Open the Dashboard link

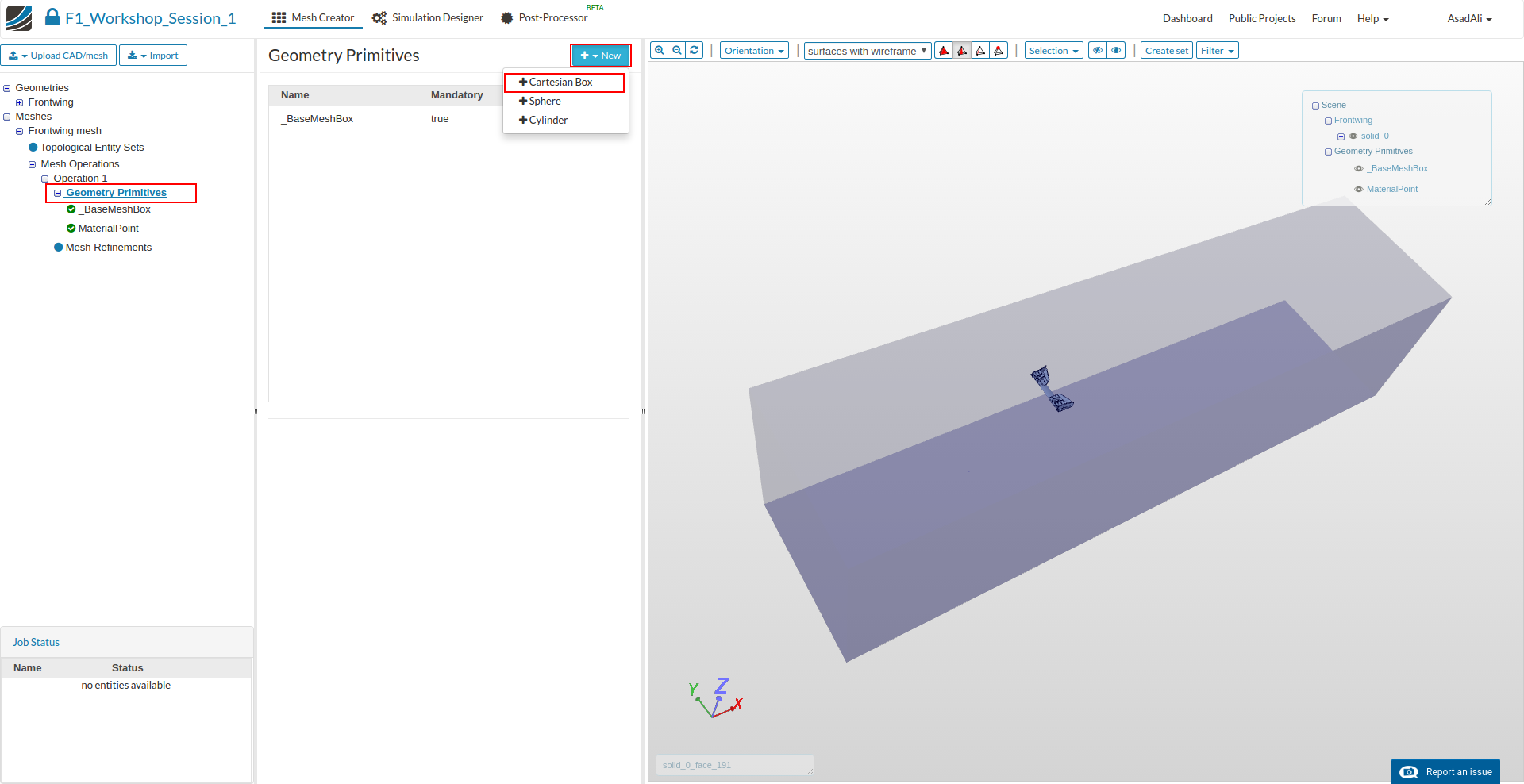point(1187,19)
